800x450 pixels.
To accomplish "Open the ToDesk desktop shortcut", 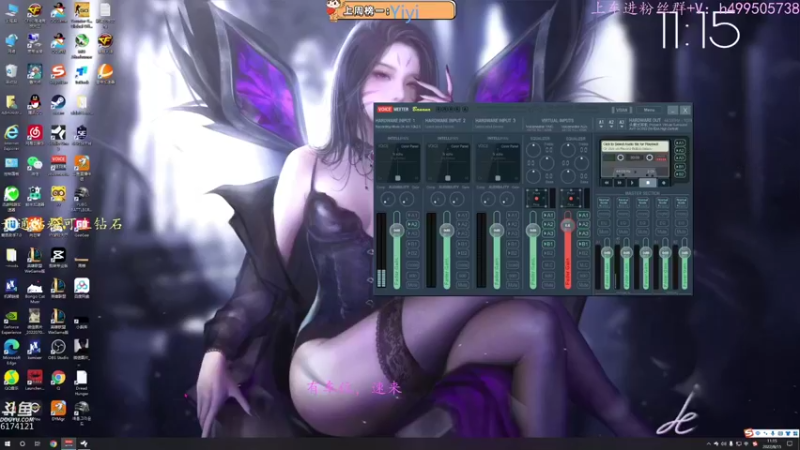I will [82, 73].
